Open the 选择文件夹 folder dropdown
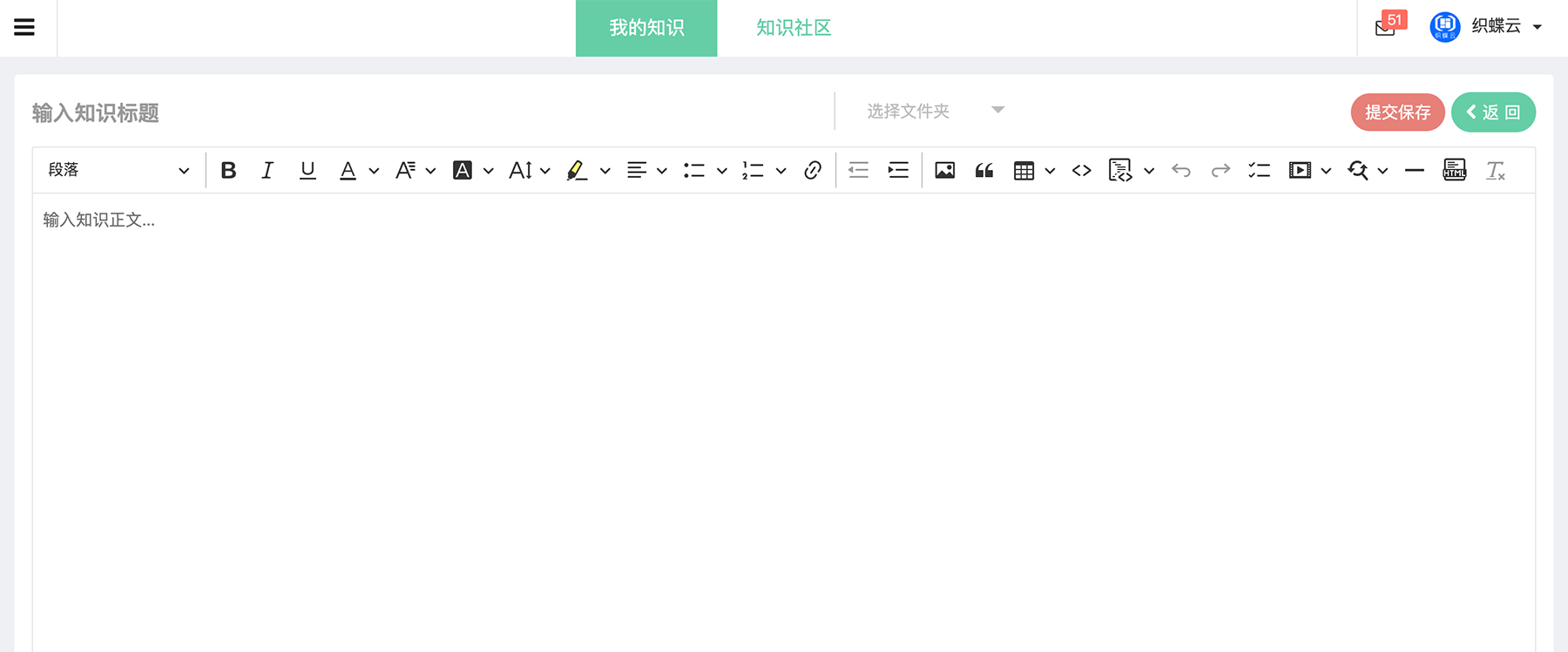Image resolution: width=1568 pixels, height=652 pixels. coord(936,111)
